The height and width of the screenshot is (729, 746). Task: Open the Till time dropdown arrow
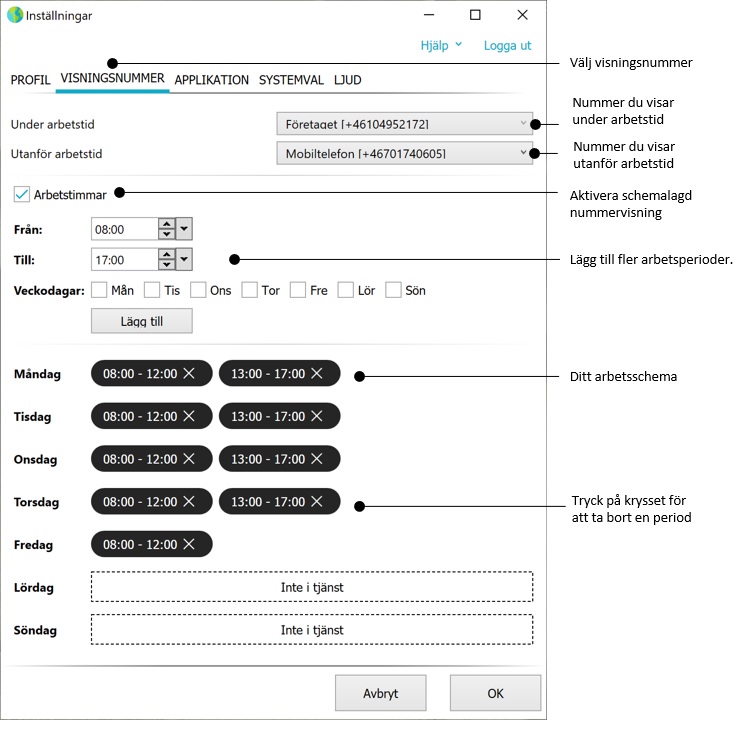point(184,260)
